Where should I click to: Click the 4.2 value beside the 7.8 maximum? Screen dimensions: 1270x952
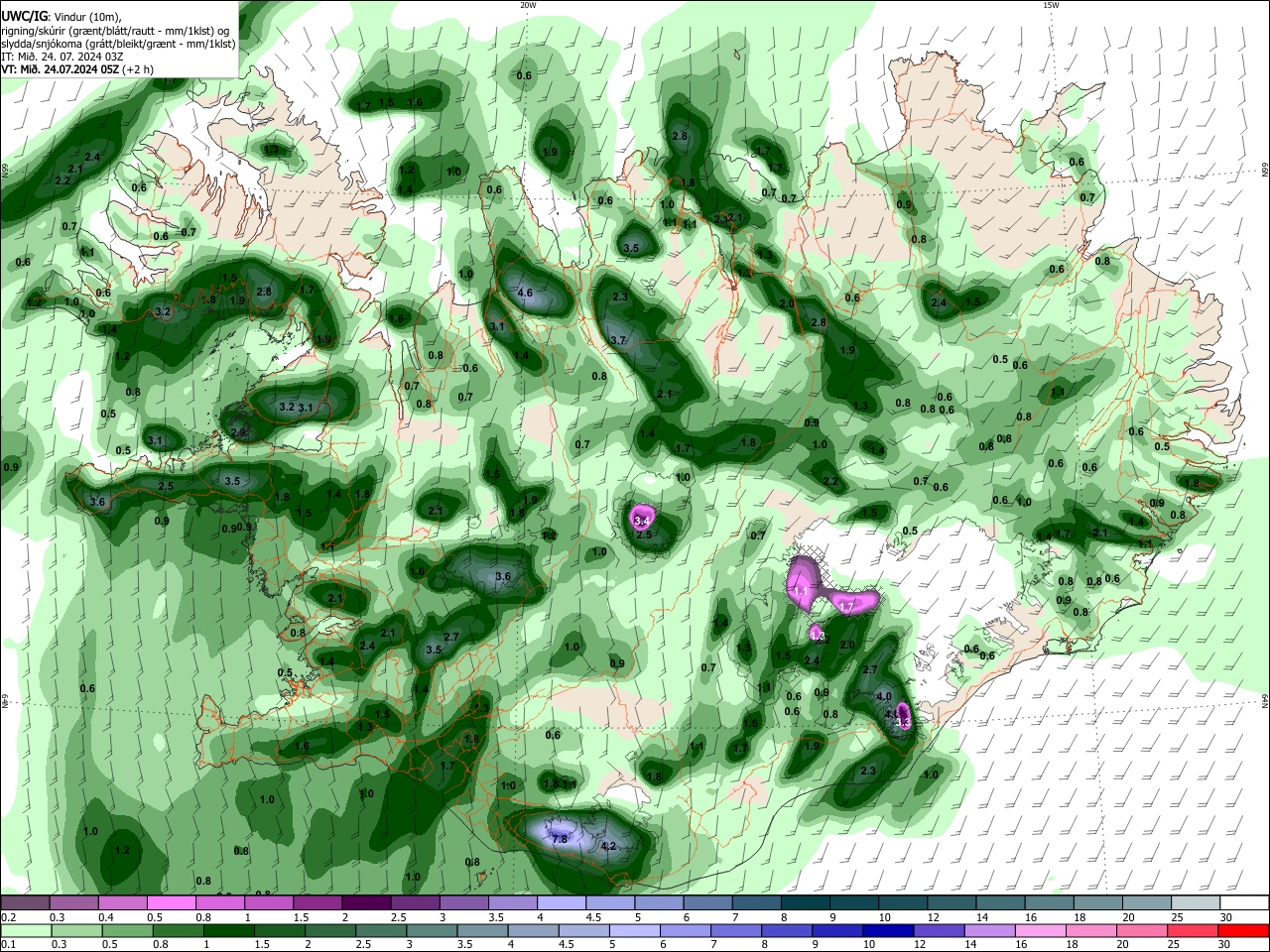point(609,846)
